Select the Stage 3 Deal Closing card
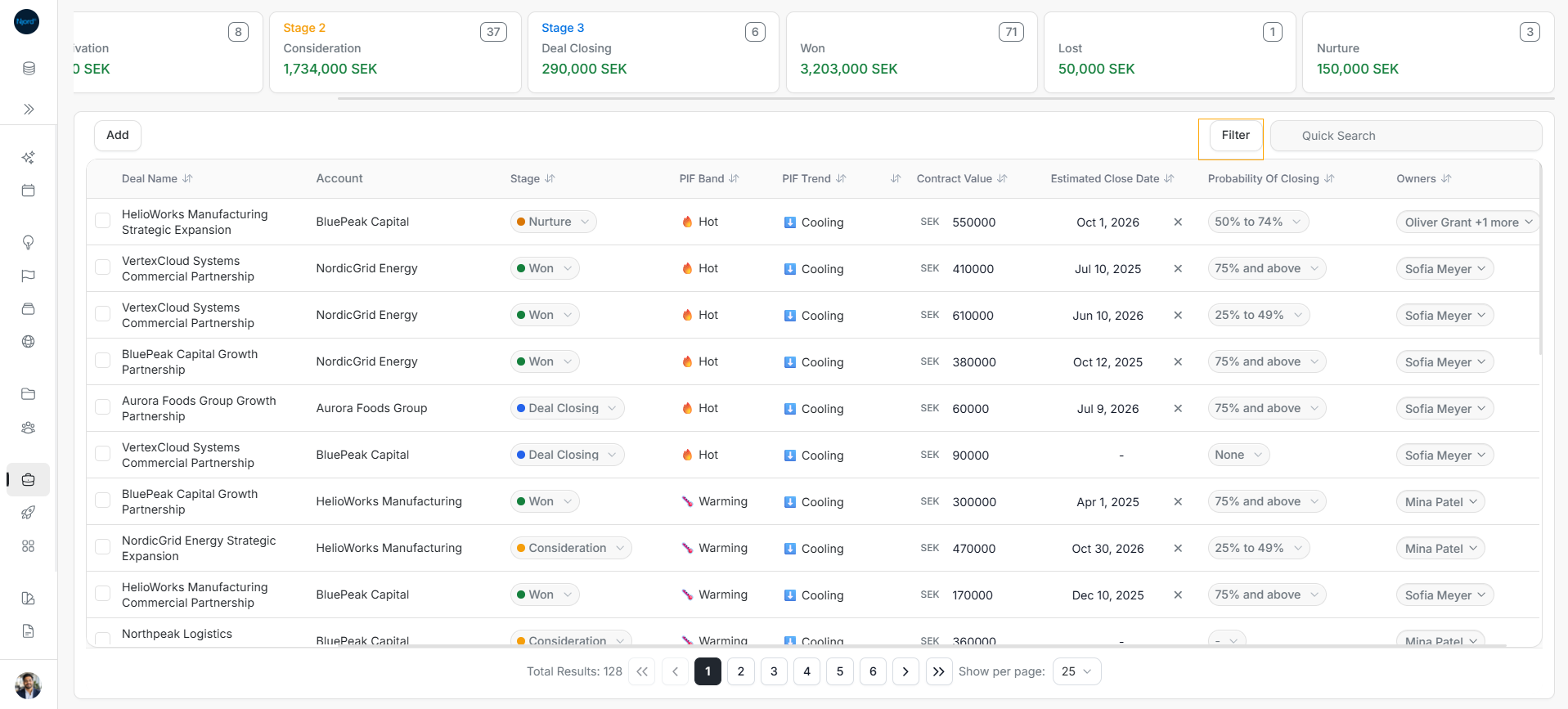The image size is (1568, 709). (x=654, y=52)
